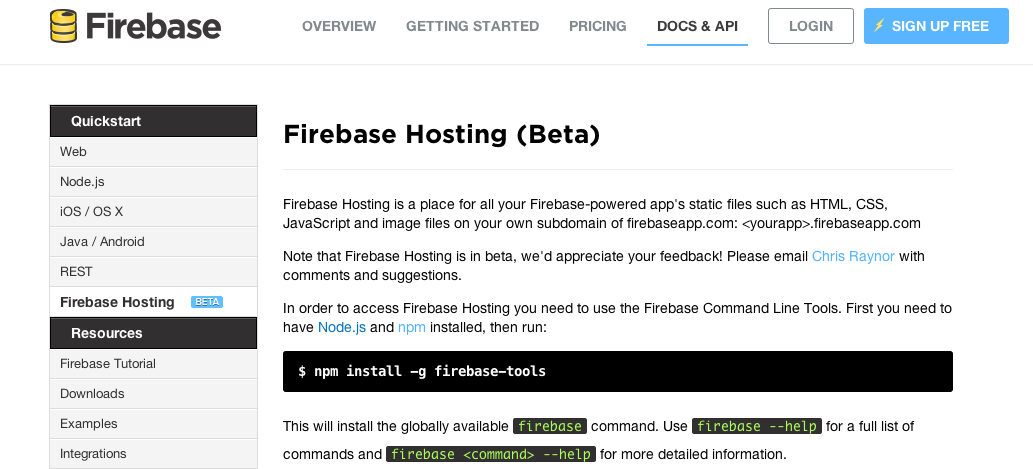Click the npm install command code block
Viewport: 1033px width, 469px height.
617,372
